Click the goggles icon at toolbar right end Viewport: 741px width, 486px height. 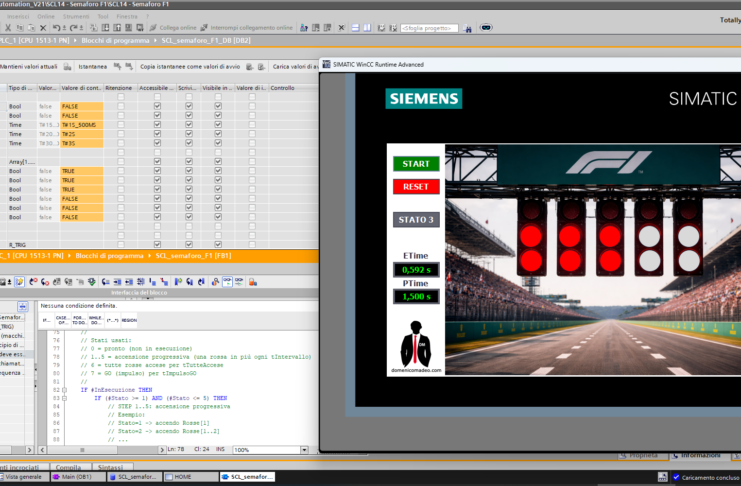click(486, 27)
